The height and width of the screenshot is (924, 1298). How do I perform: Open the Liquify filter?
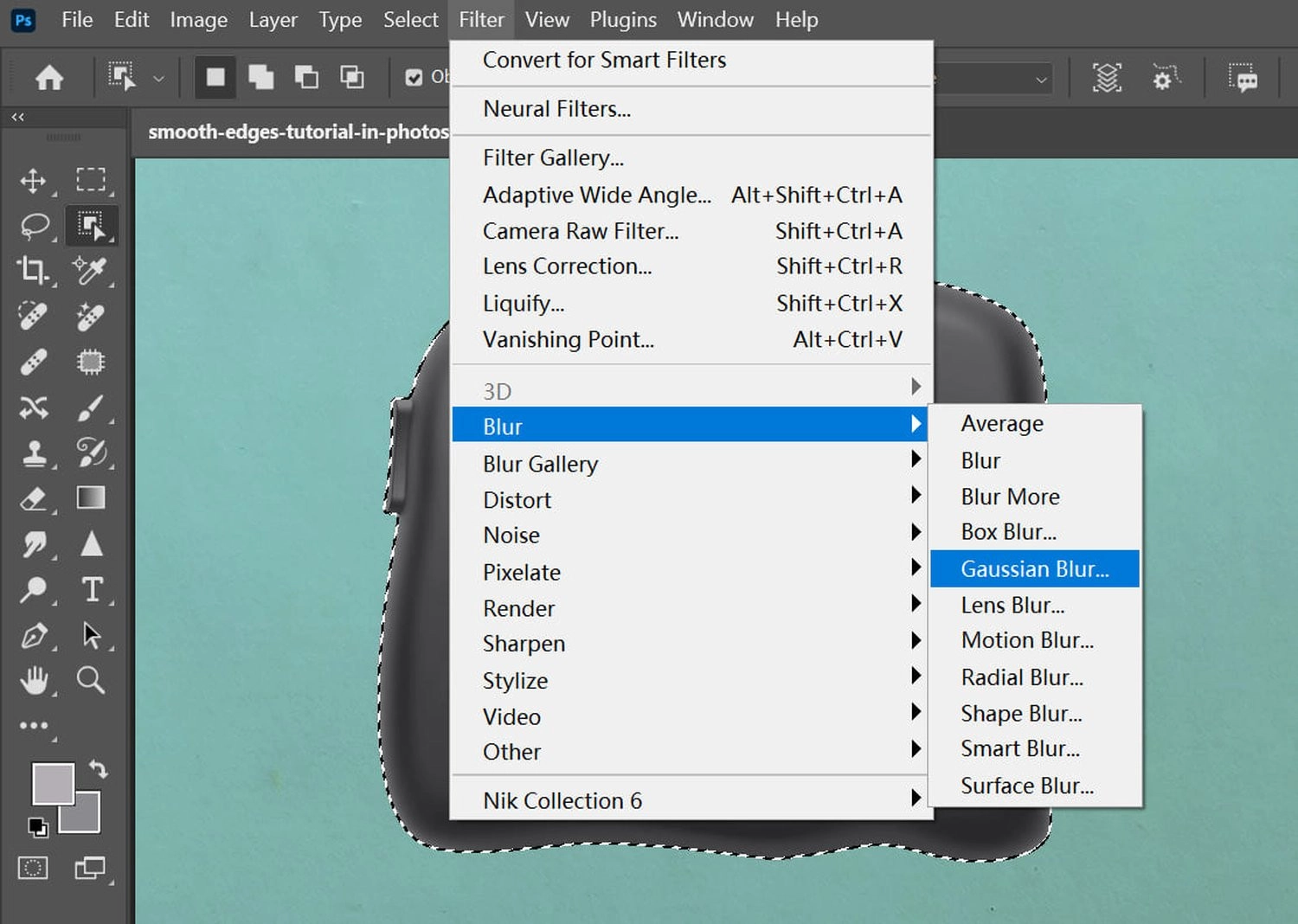[690, 304]
